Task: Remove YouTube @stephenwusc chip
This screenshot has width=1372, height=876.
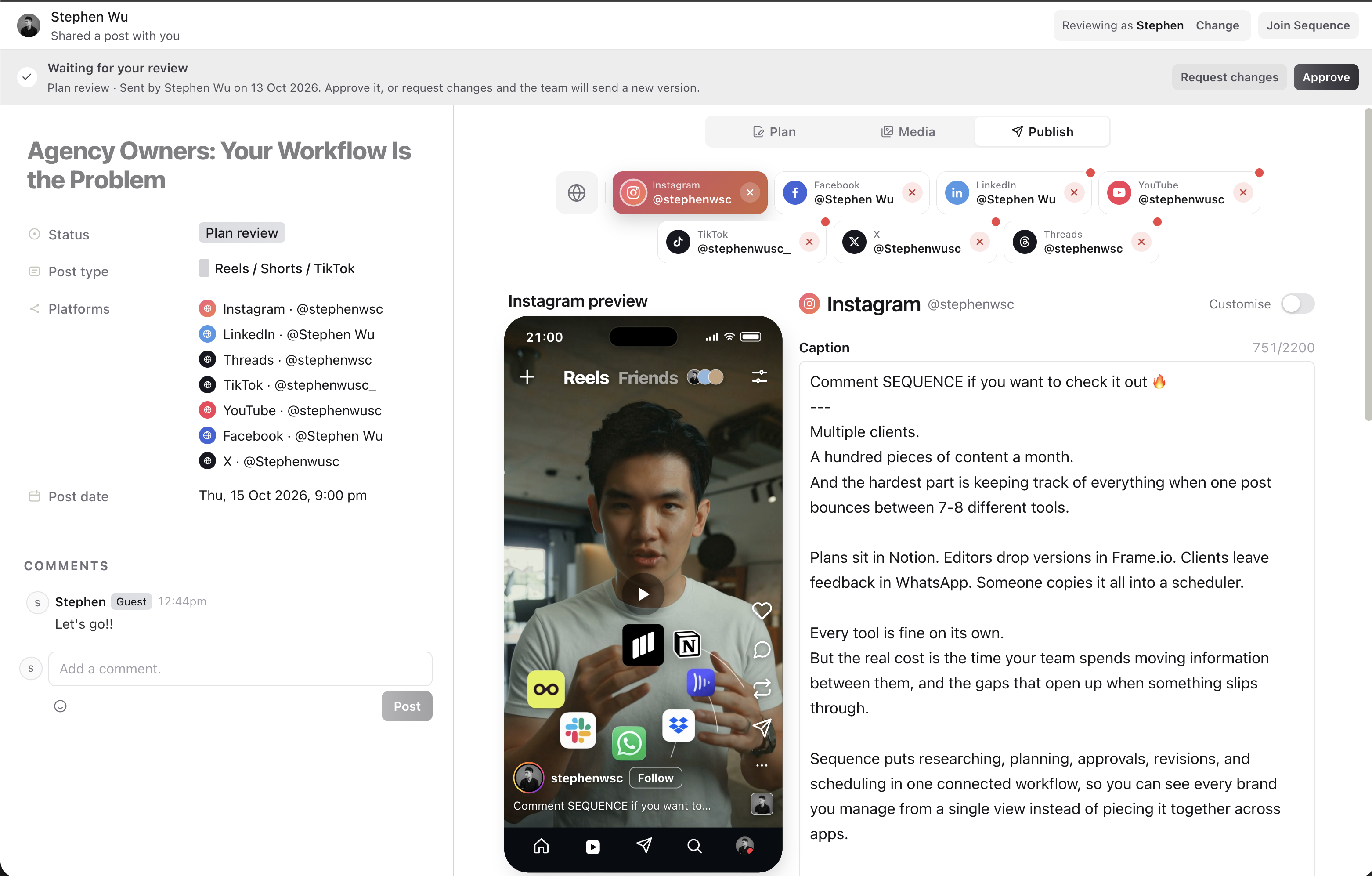Action: pos(1243,192)
